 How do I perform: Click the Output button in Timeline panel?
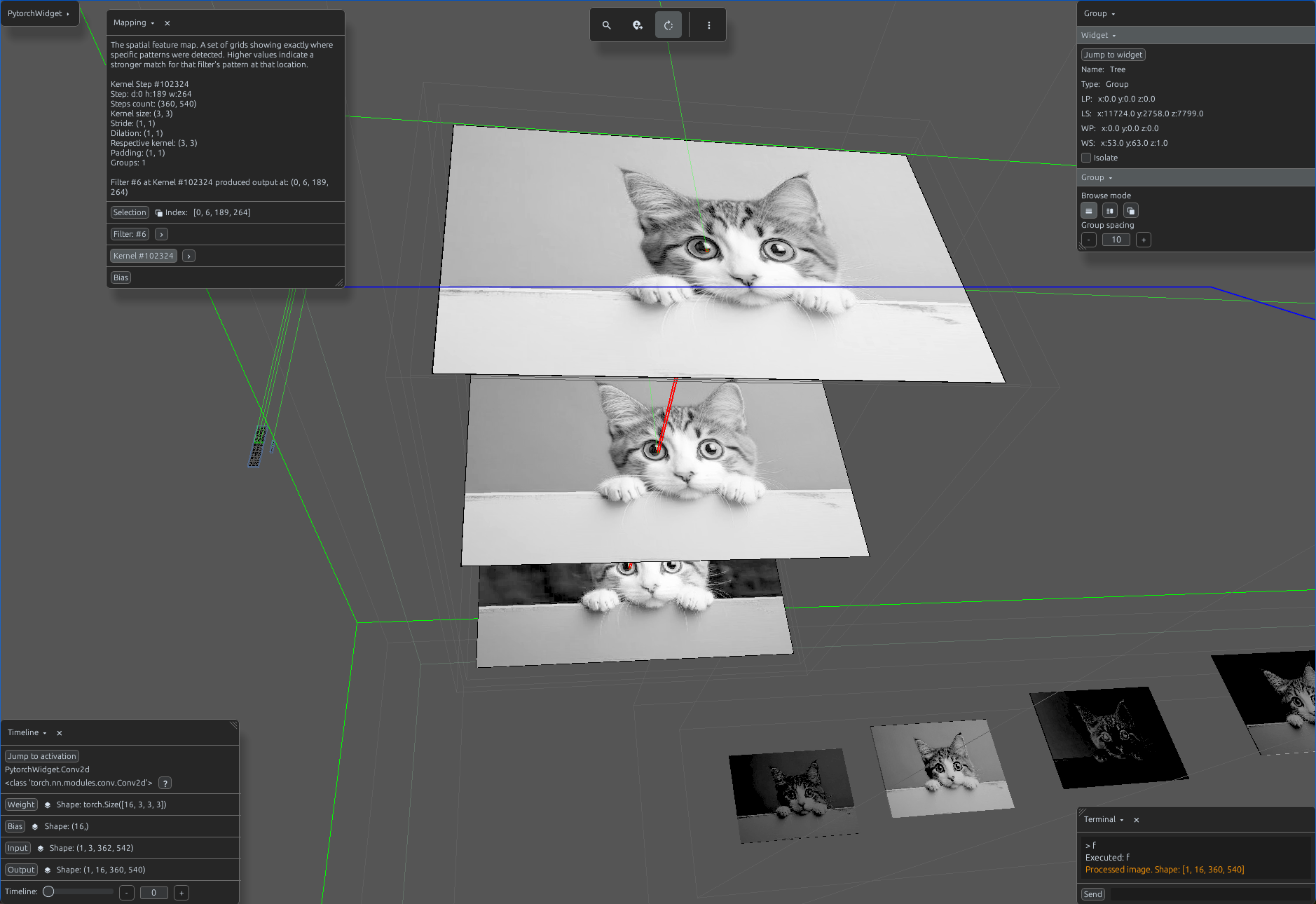pos(21,870)
